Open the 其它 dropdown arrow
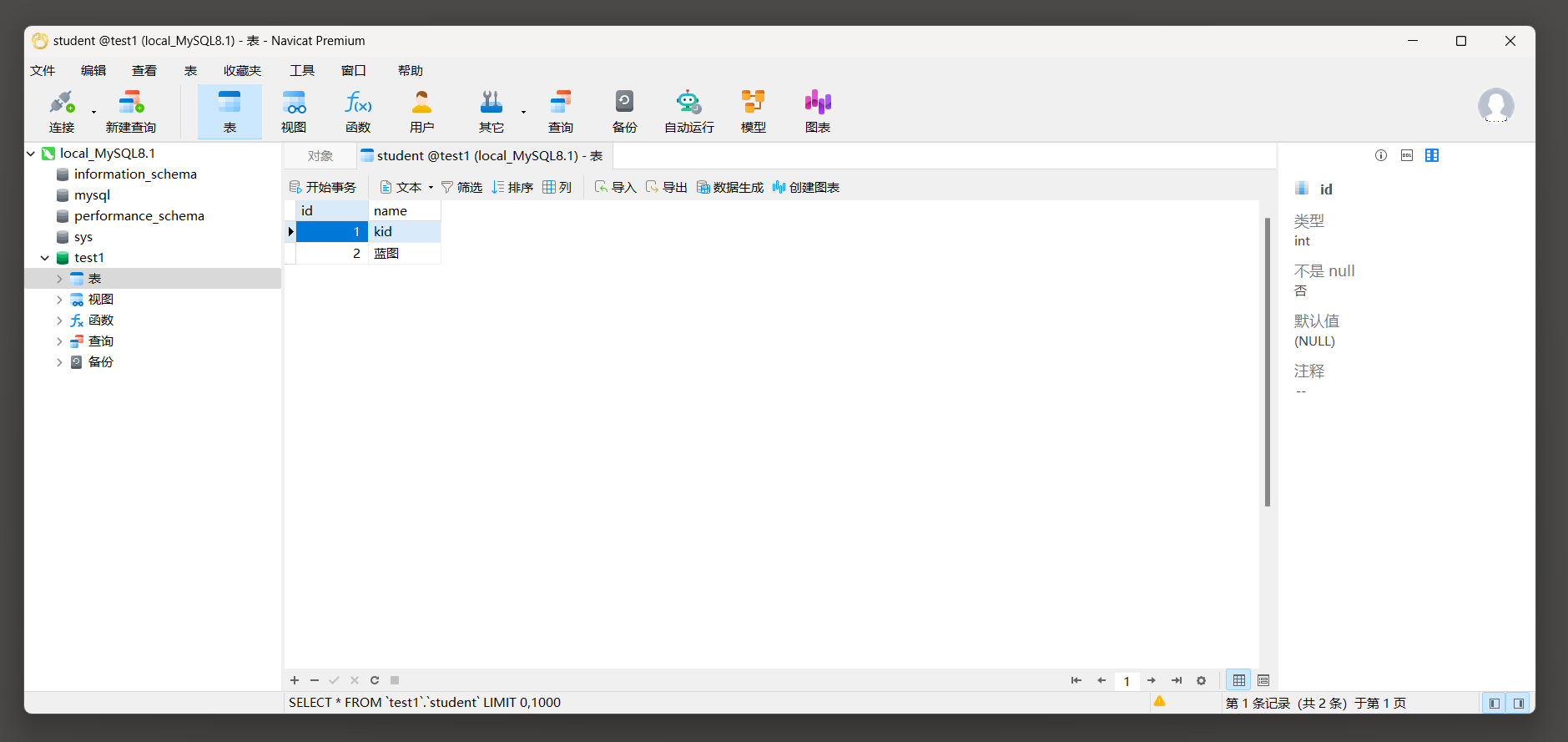1568x742 pixels. tap(523, 112)
